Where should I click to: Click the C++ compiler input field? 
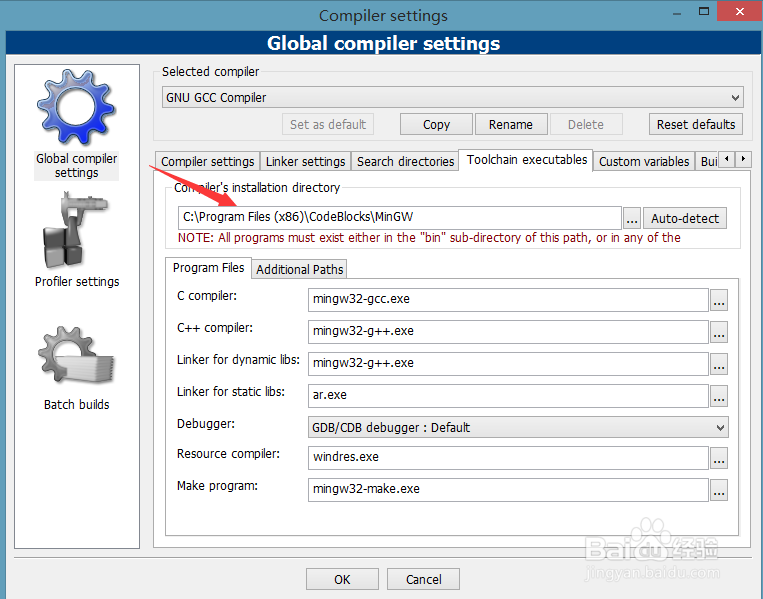pyautogui.click(x=508, y=331)
